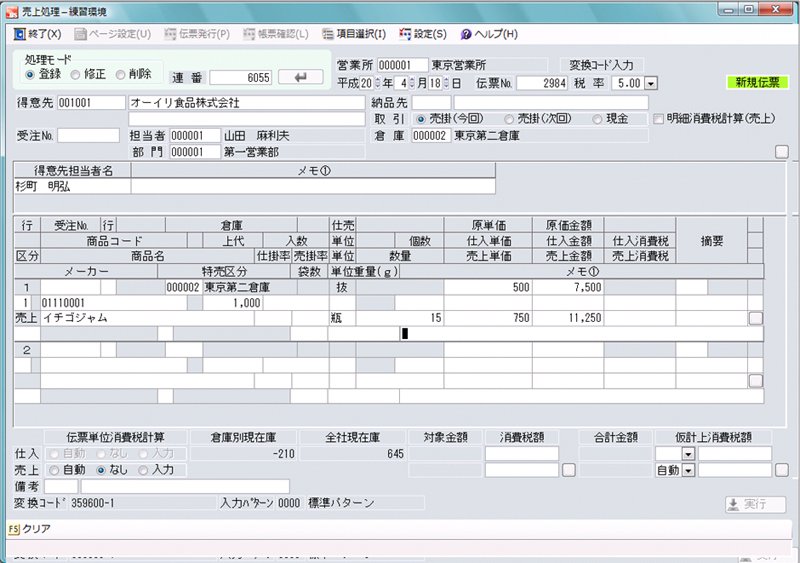Click the 帳票確認(L) report check icon
The height and width of the screenshot is (563, 800).
[x=248, y=34]
